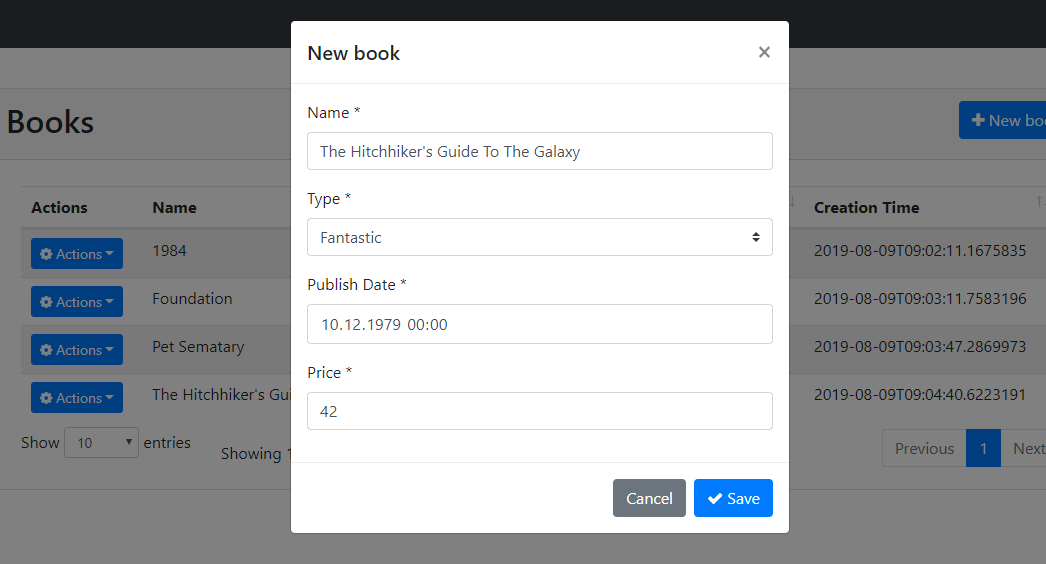The height and width of the screenshot is (564, 1046).
Task: Go to Next page in pagination
Action: click(1027, 448)
